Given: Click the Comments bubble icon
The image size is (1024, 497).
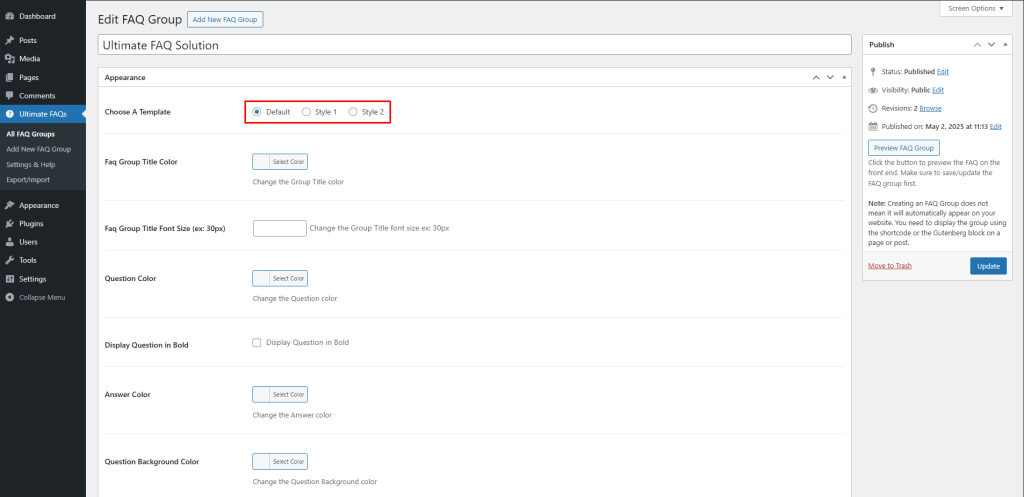Looking at the screenshot, I should (x=10, y=95).
